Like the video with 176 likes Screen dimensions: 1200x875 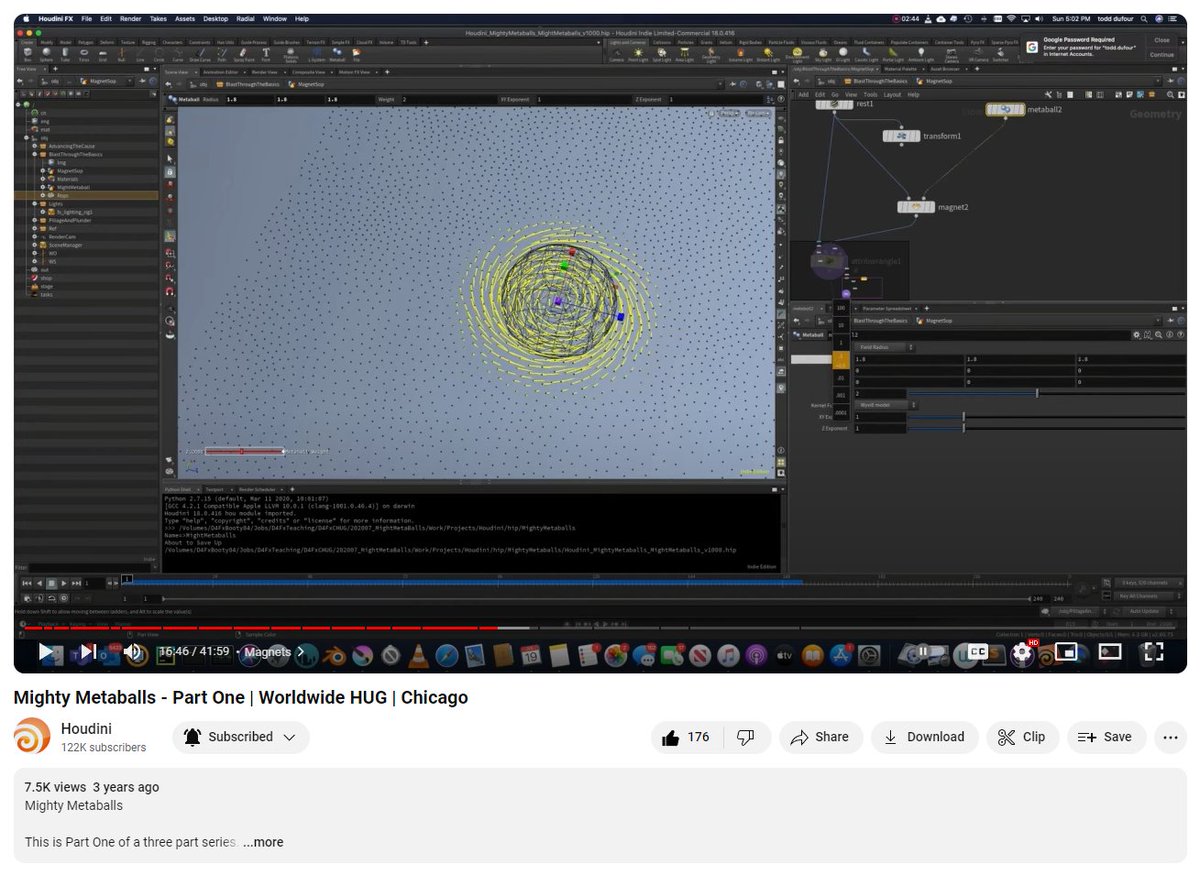point(685,737)
